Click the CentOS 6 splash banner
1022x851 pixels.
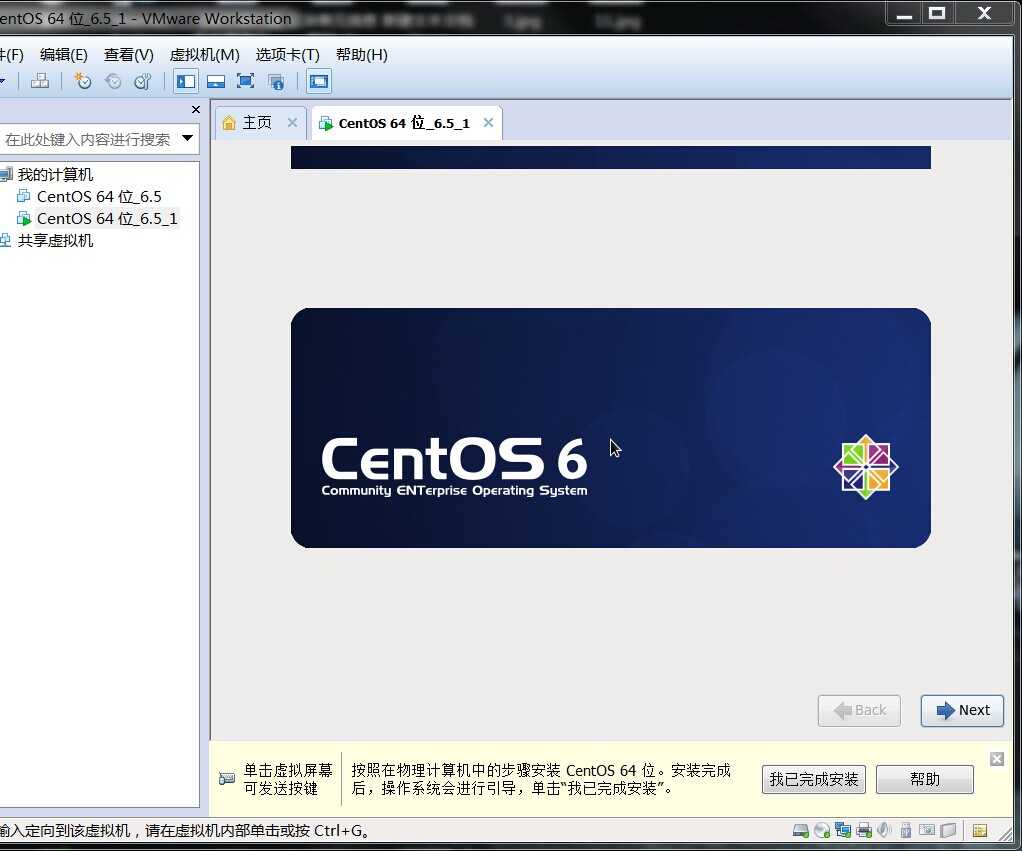[x=611, y=427]
